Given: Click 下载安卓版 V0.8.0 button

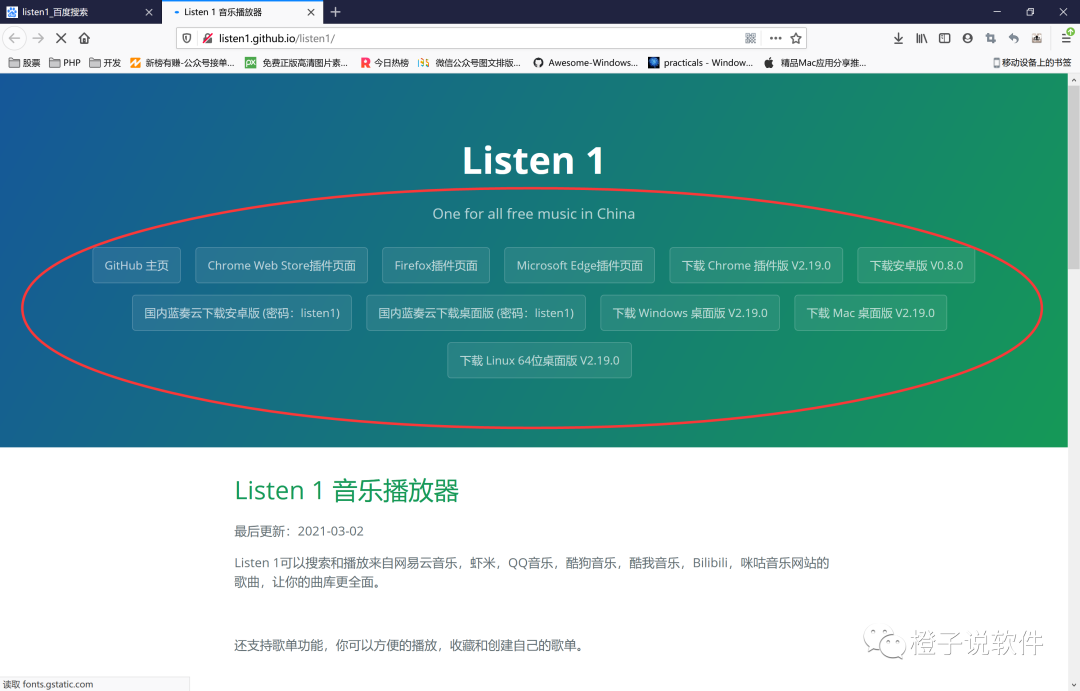Looking at the screenshot, I should click(916, 265).
